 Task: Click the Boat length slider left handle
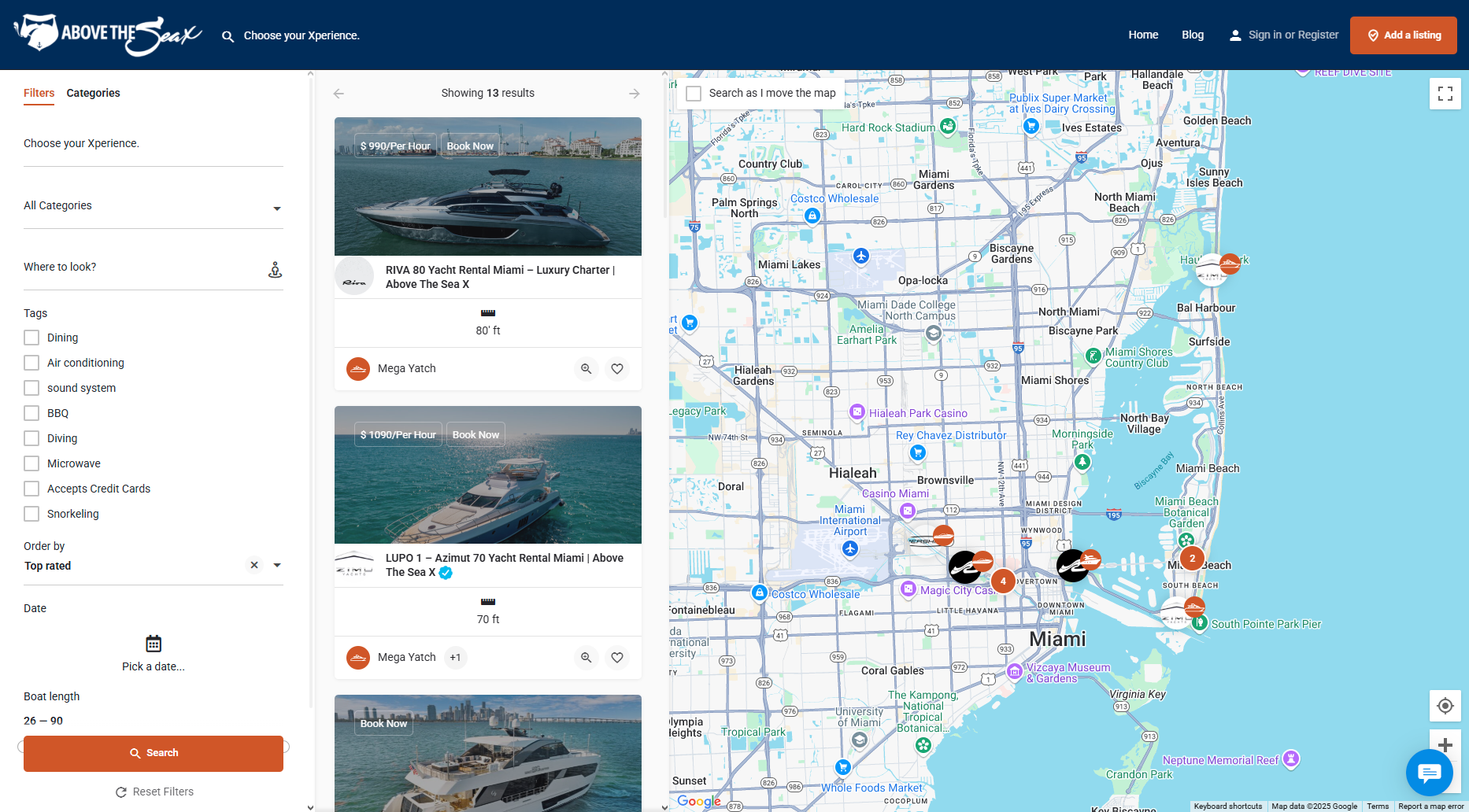click(22, 747)
